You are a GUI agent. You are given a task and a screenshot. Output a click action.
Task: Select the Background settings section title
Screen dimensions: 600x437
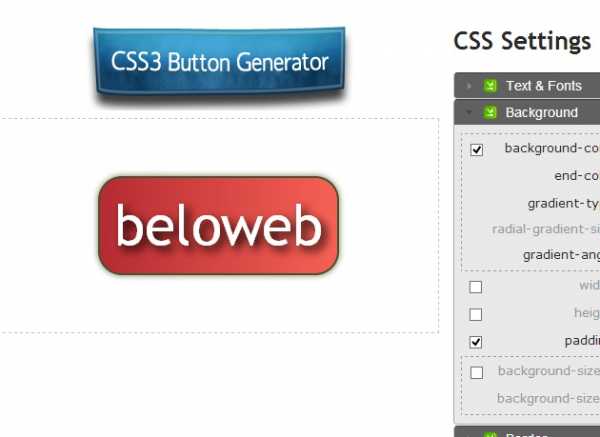[x=541, y=113]
